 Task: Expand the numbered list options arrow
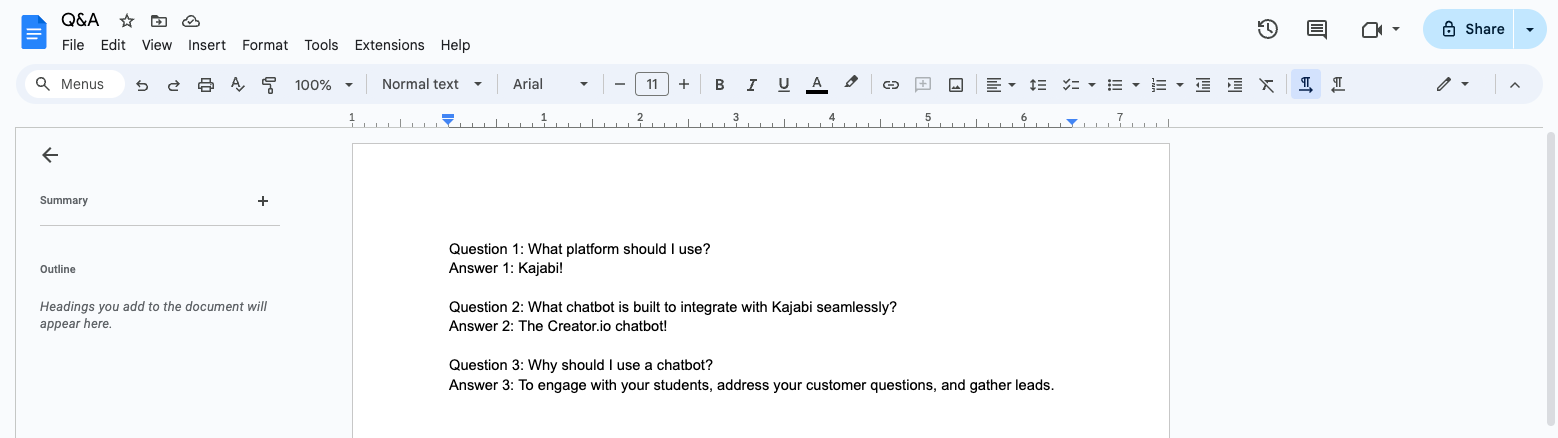[1181, 85]
